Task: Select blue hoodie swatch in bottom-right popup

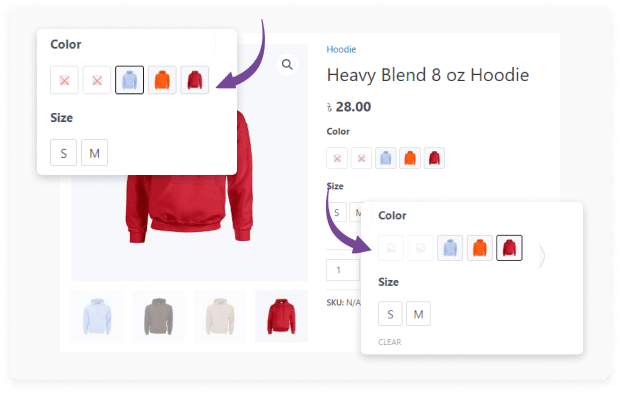Action: (x=450, y=248)
